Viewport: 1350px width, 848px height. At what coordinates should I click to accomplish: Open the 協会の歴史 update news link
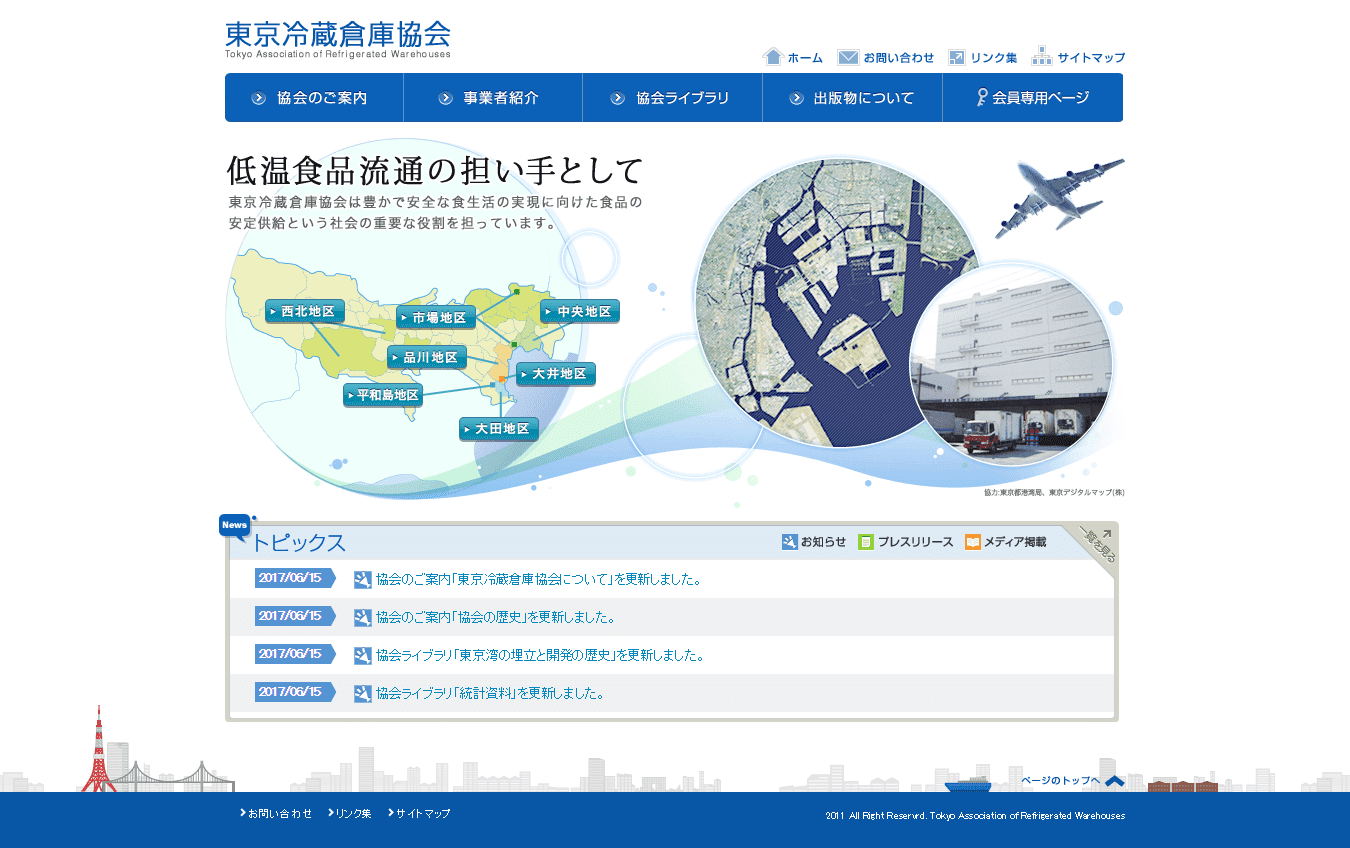click(x=494, y=616)
